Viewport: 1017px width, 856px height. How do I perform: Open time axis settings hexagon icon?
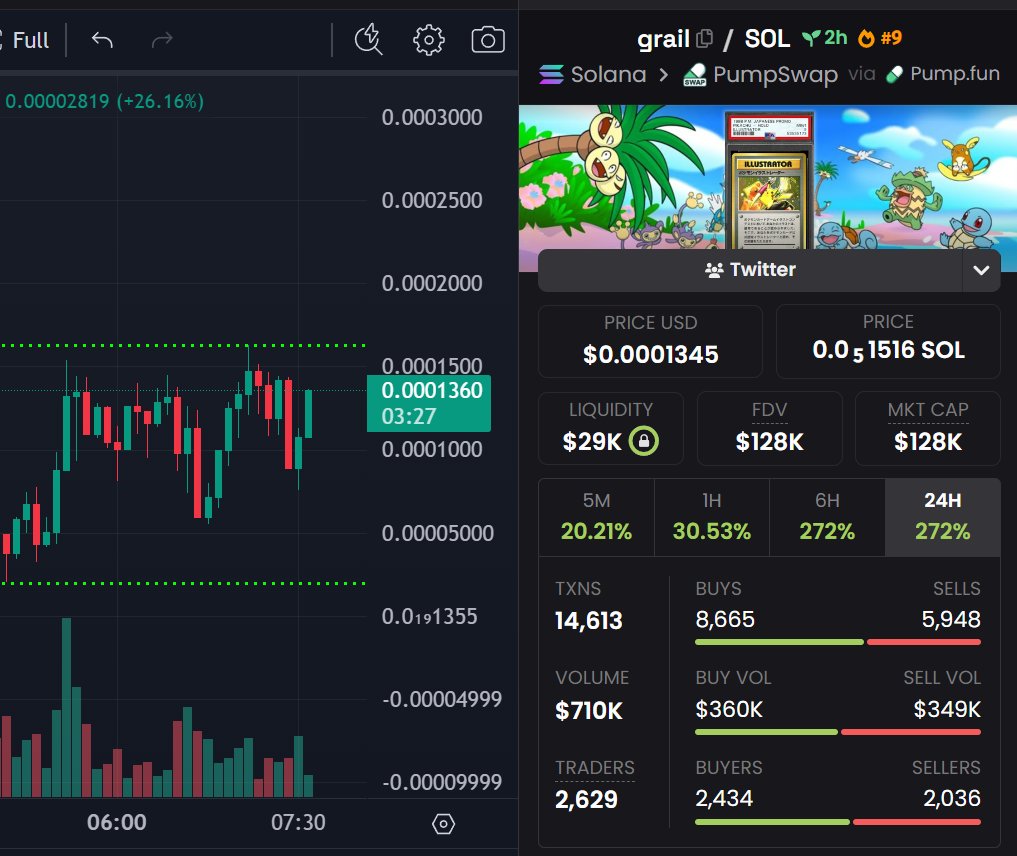[444, 824]
